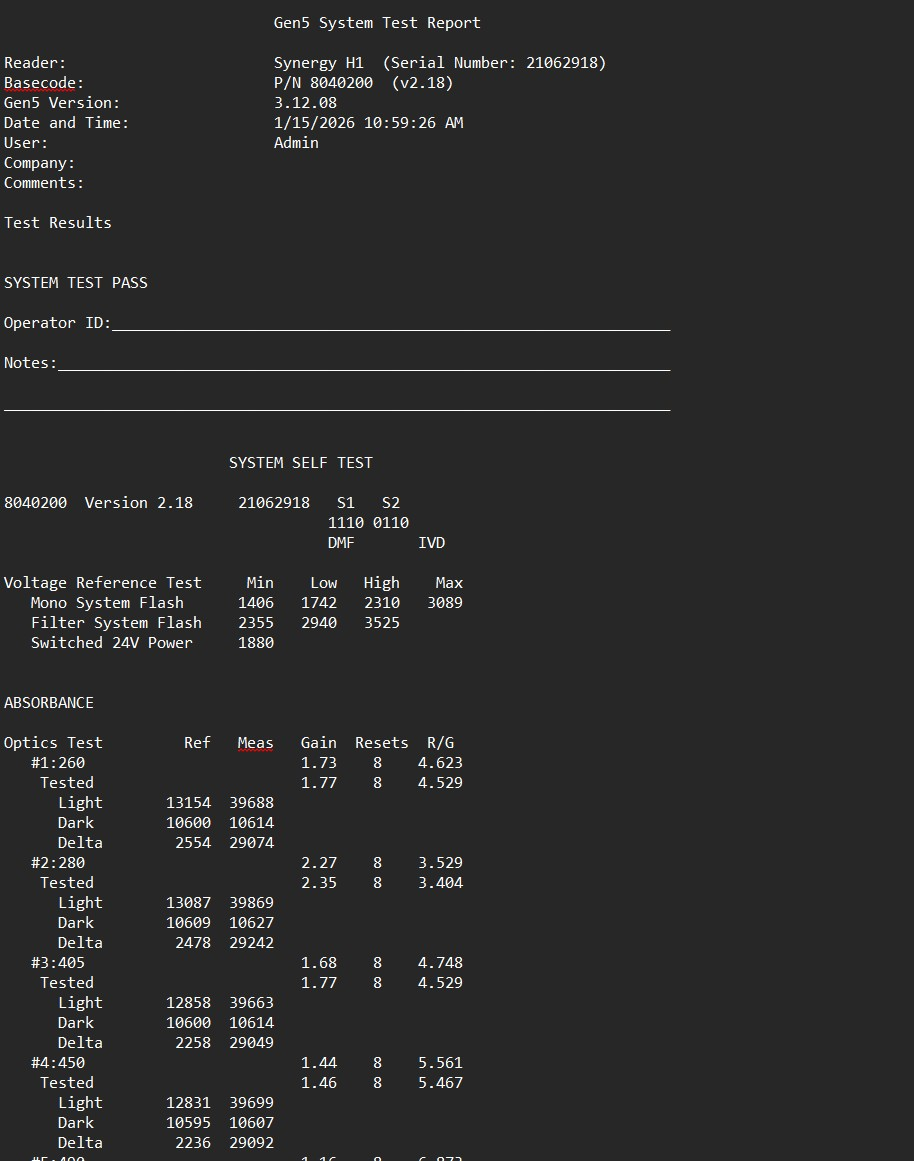The image size is (914, 1161).
Task: Click the #3:405 wavelength entry
Action: [x=58, y=963]
